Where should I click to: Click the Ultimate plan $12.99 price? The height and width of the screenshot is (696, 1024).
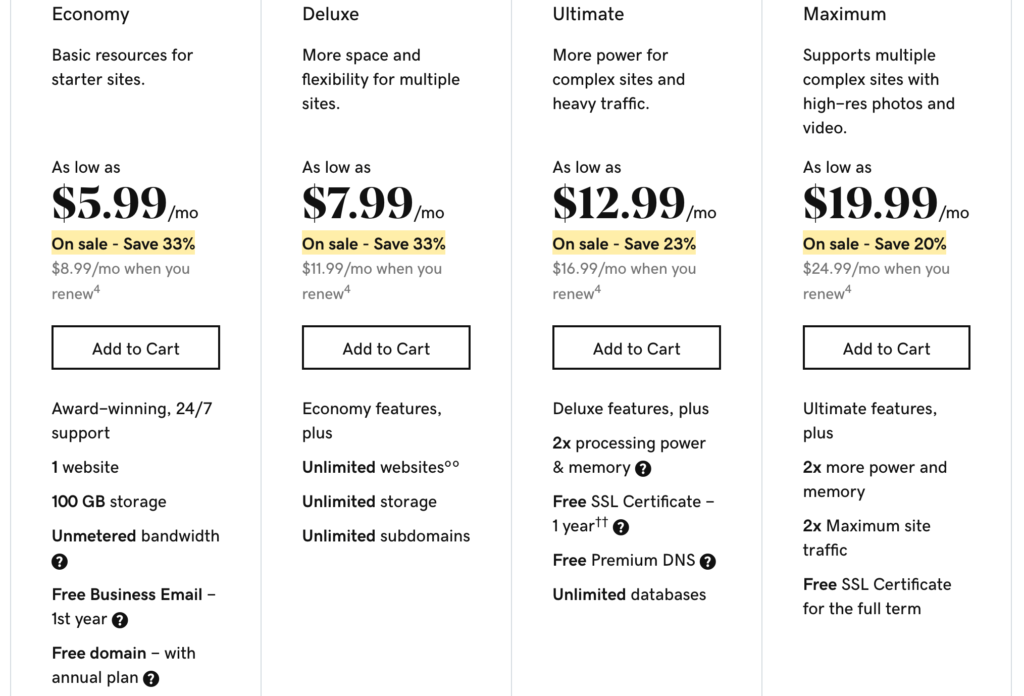coord(619,204)
